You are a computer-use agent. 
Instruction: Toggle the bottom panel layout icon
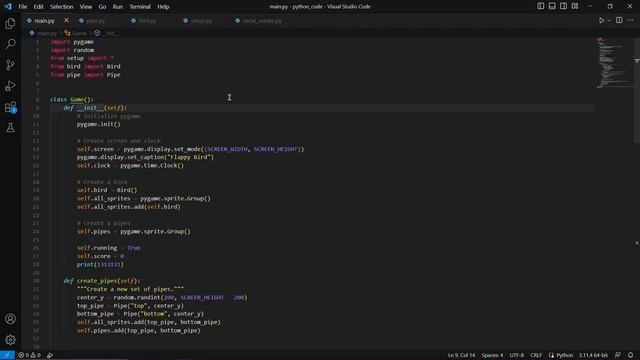coord(552,6)
